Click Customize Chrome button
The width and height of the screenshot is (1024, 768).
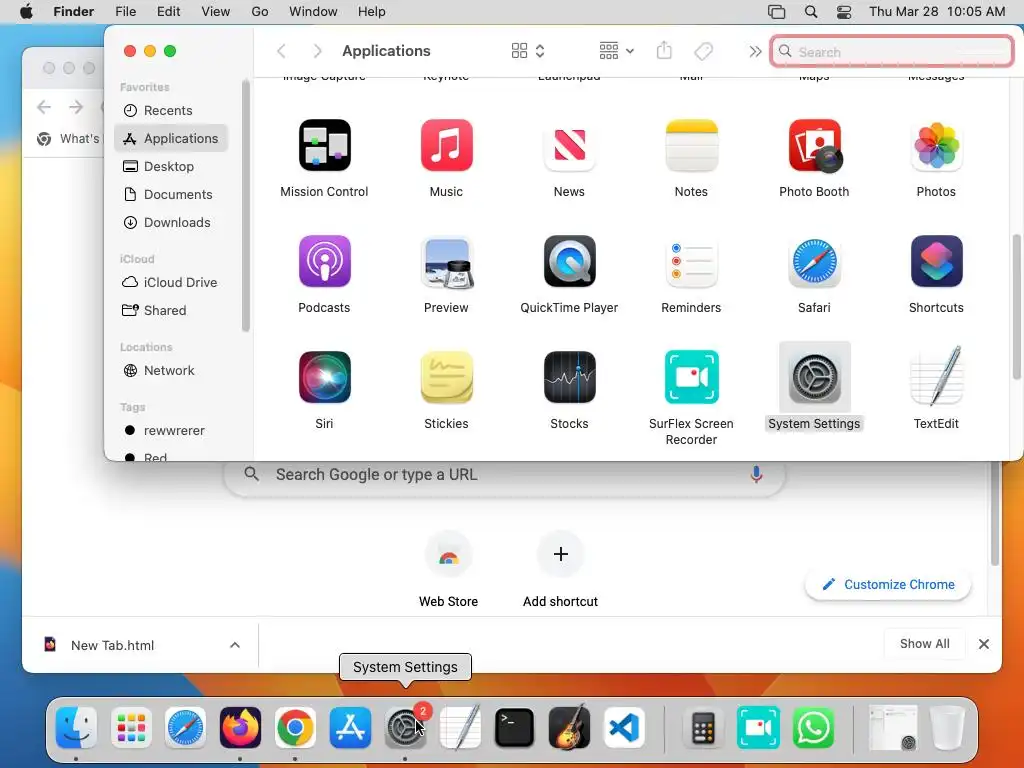tap(888, 584)
